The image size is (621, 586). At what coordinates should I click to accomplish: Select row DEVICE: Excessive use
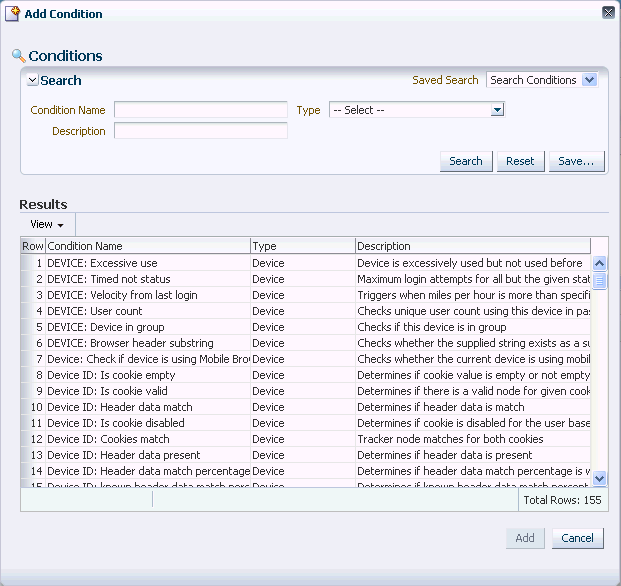305,263
